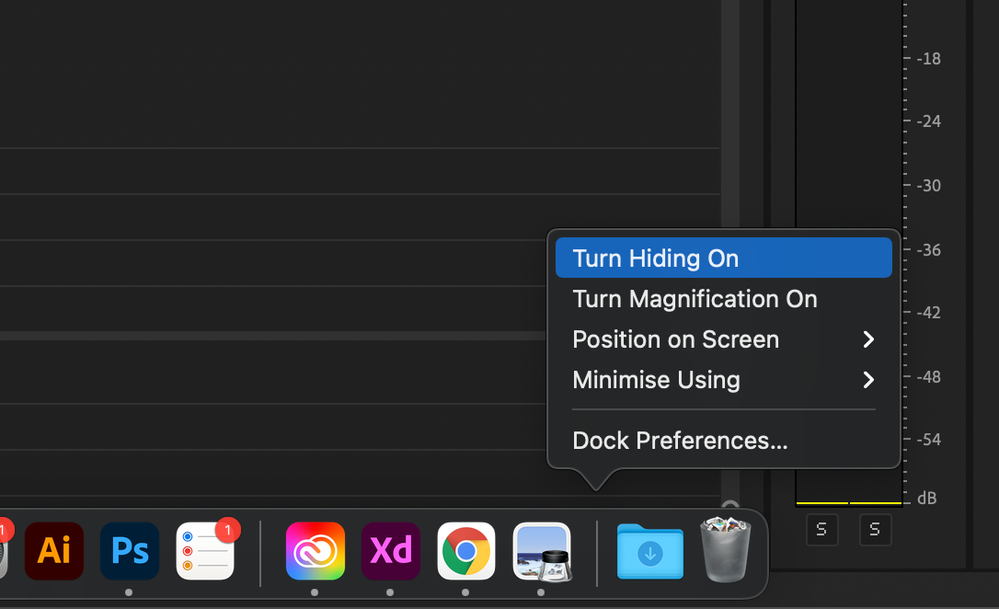Screen dimensions: 999x609
Task: Open the Preview app icon
Action: pyautogui.click(x=541, y=551)
